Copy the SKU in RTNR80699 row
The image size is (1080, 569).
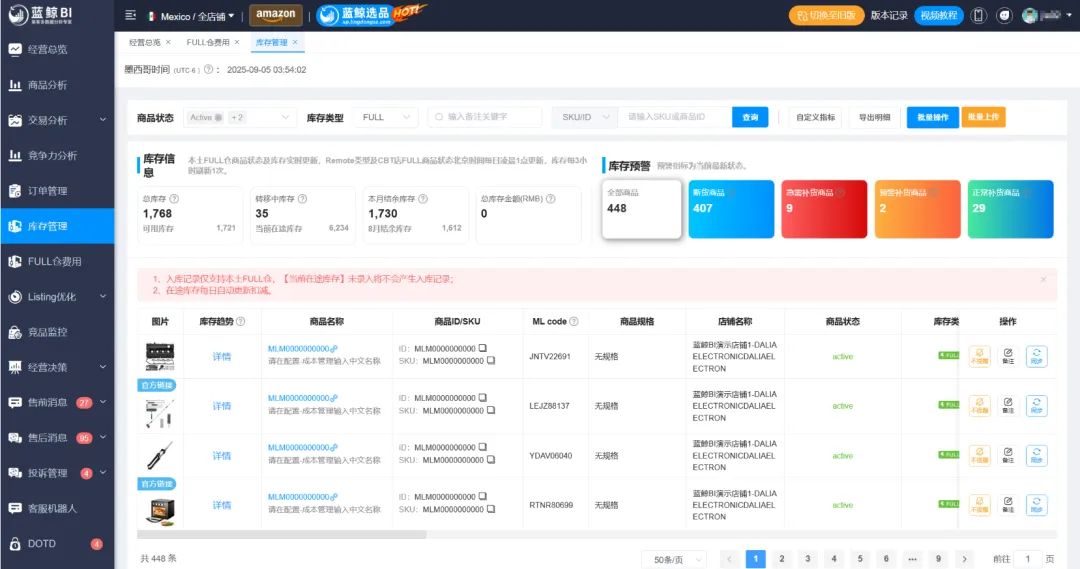tap(491, 510)
